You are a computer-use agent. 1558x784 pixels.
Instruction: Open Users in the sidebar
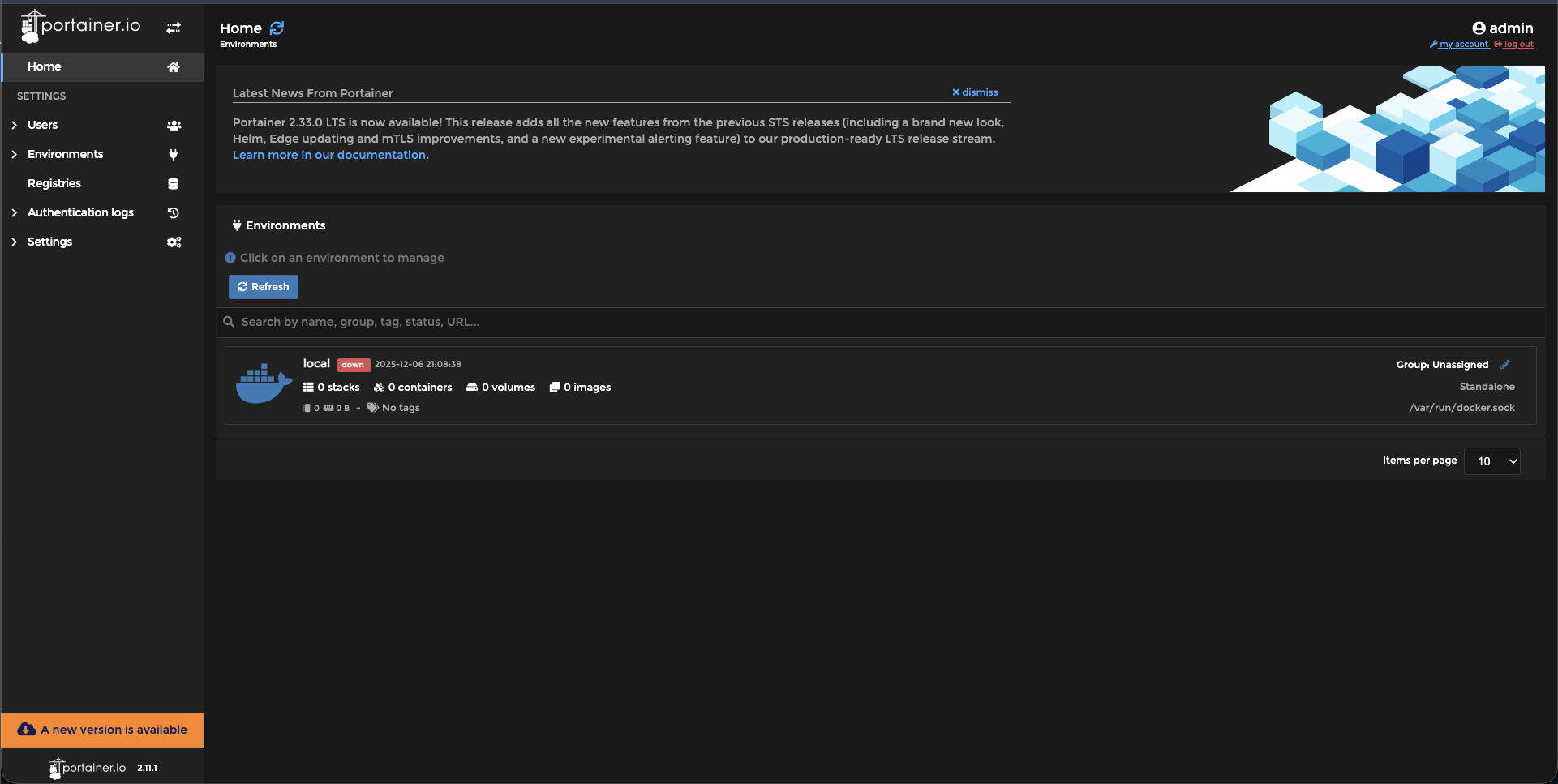pos(102,126)
